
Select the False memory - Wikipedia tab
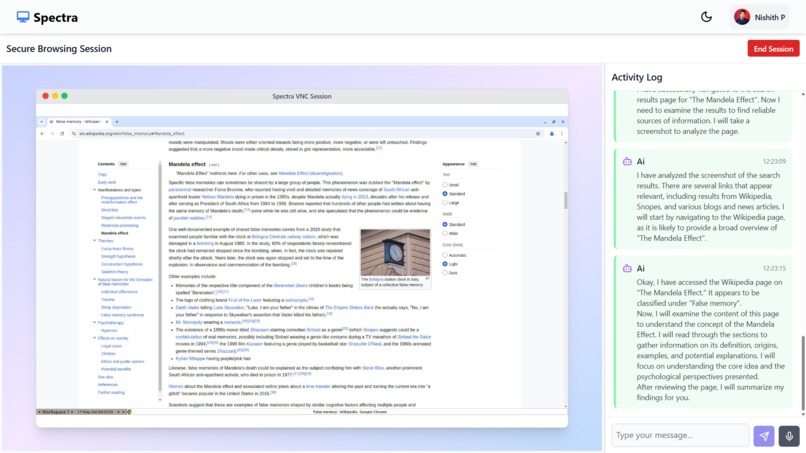point(79,122)
